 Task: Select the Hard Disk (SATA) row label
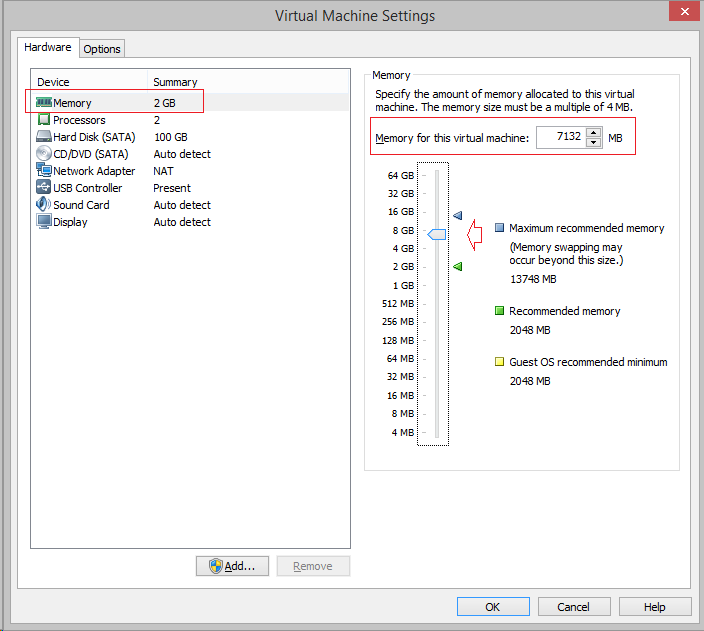[94, 137]
